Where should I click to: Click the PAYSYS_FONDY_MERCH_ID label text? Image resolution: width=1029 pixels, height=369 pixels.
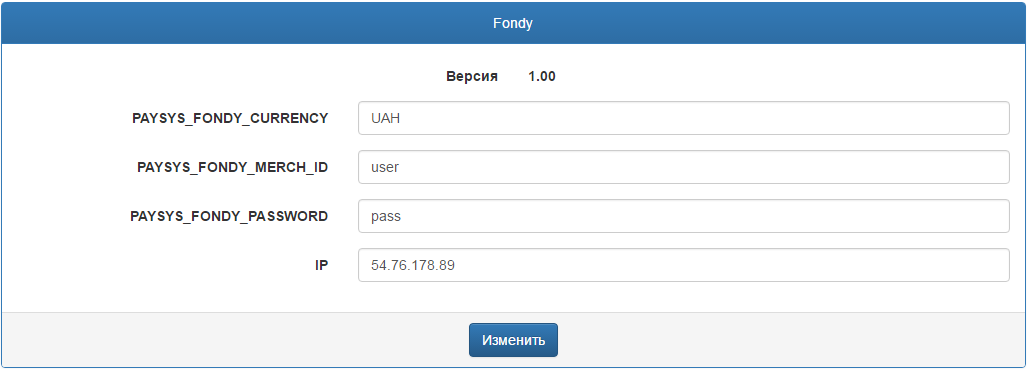[232, 167]
